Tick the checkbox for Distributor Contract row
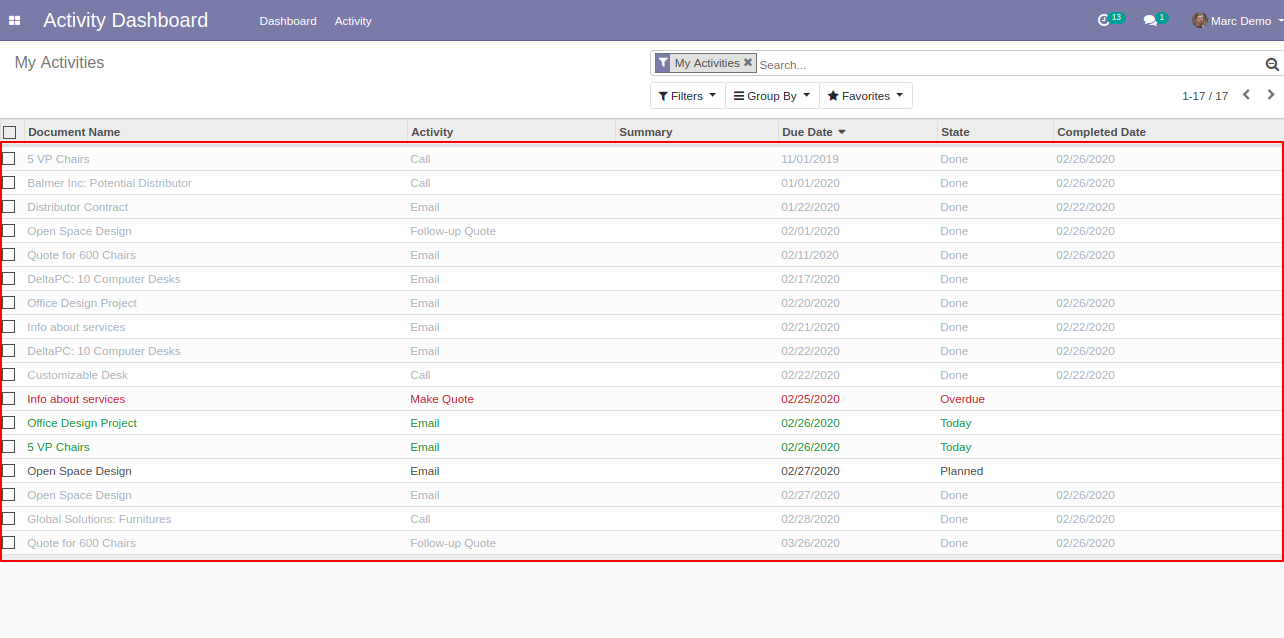The height and width of the screenshot is (638, 1284). pyautogui.click(x=8, y=206)
